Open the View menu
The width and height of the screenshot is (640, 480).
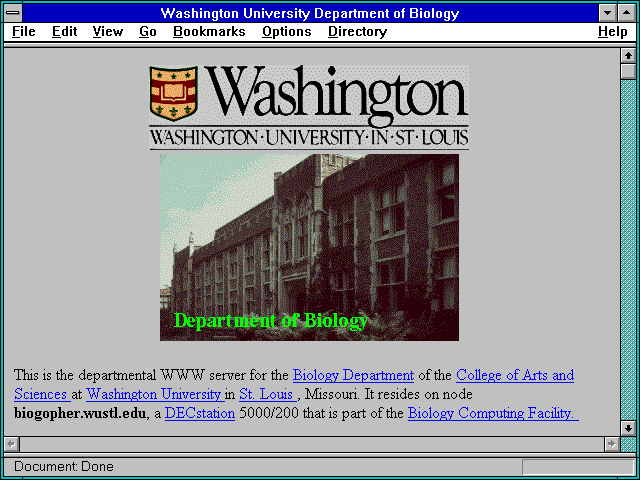tap(107, 31)
